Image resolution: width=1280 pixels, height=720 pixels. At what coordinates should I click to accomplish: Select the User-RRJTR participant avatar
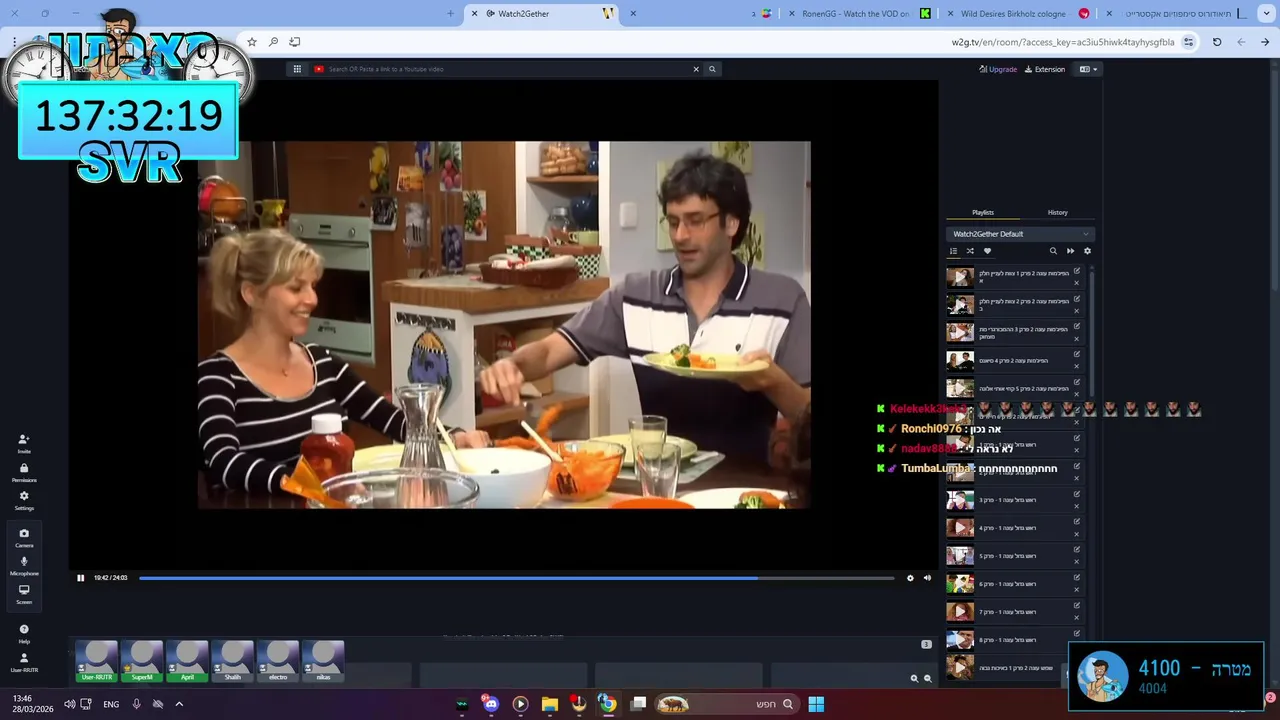[97, 661]
